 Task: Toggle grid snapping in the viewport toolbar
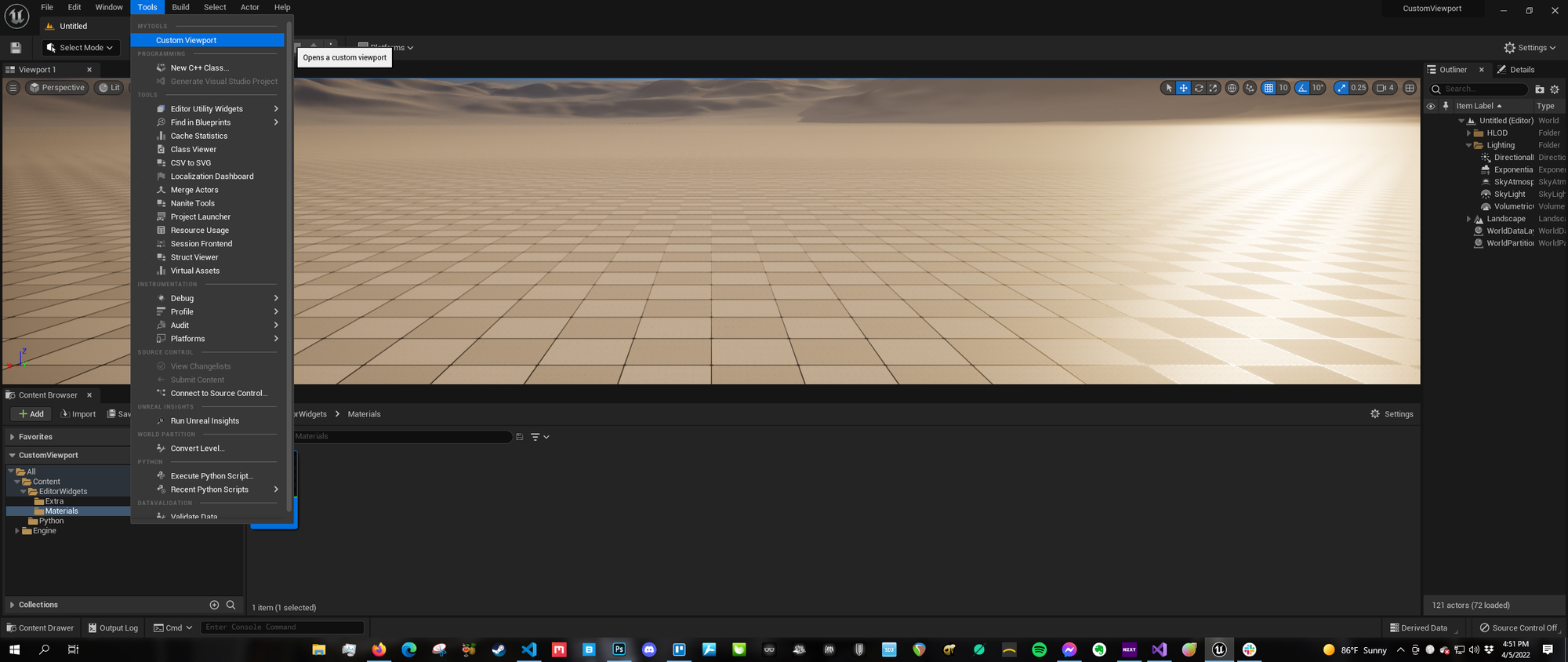[1269, 88]
